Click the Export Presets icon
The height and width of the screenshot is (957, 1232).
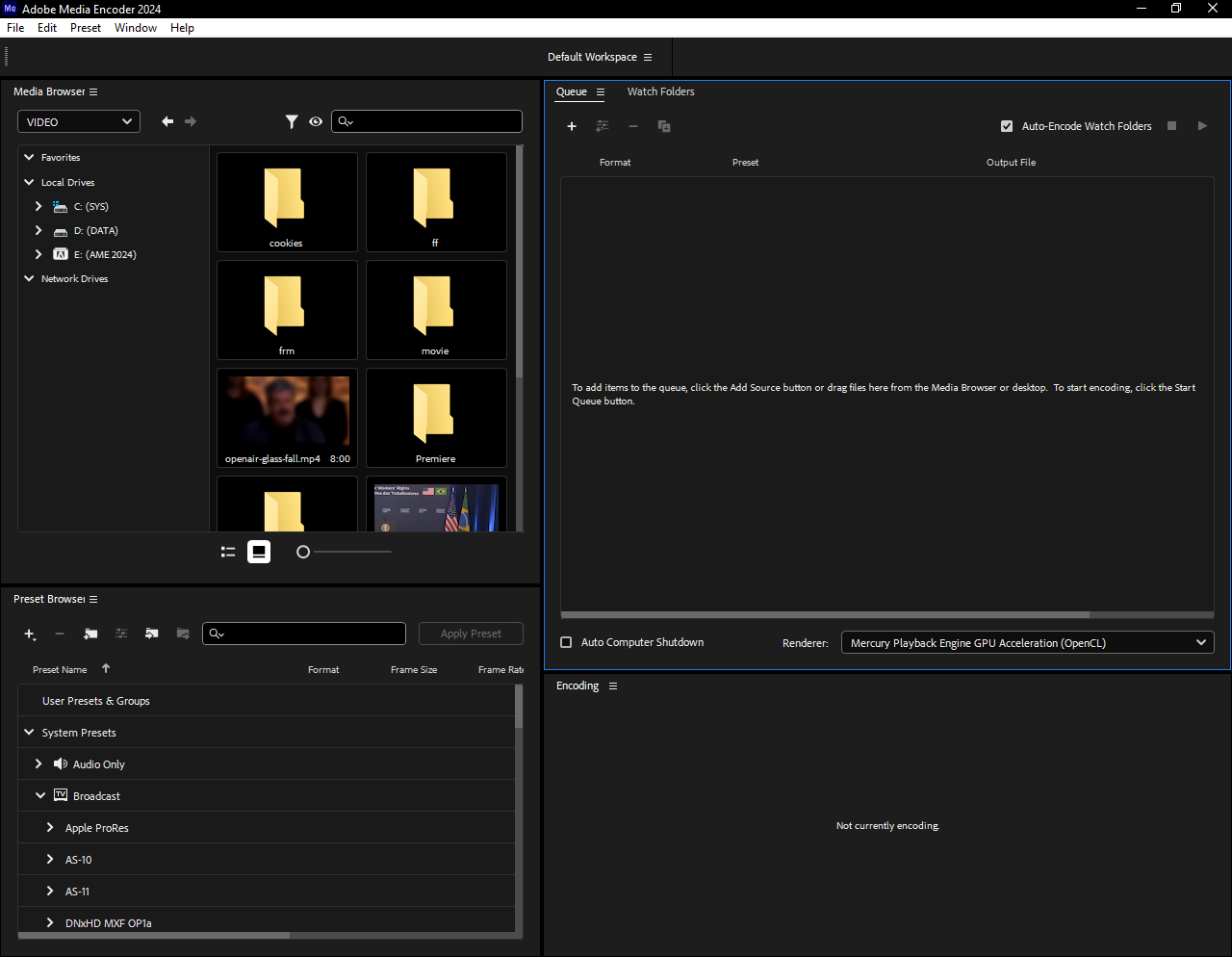point(183,634)
